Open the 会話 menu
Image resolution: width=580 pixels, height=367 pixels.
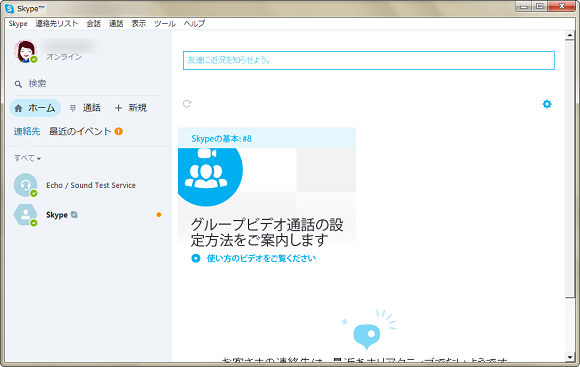pos(94,24)
